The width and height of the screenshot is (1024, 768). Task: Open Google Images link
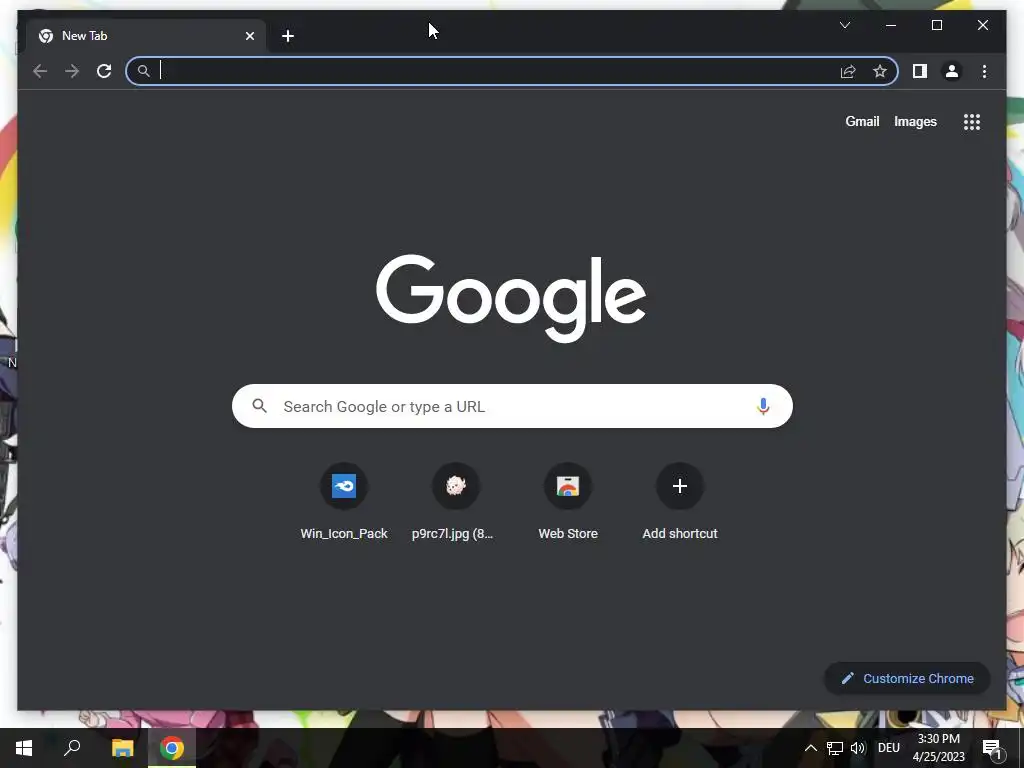tap(915, 121)
